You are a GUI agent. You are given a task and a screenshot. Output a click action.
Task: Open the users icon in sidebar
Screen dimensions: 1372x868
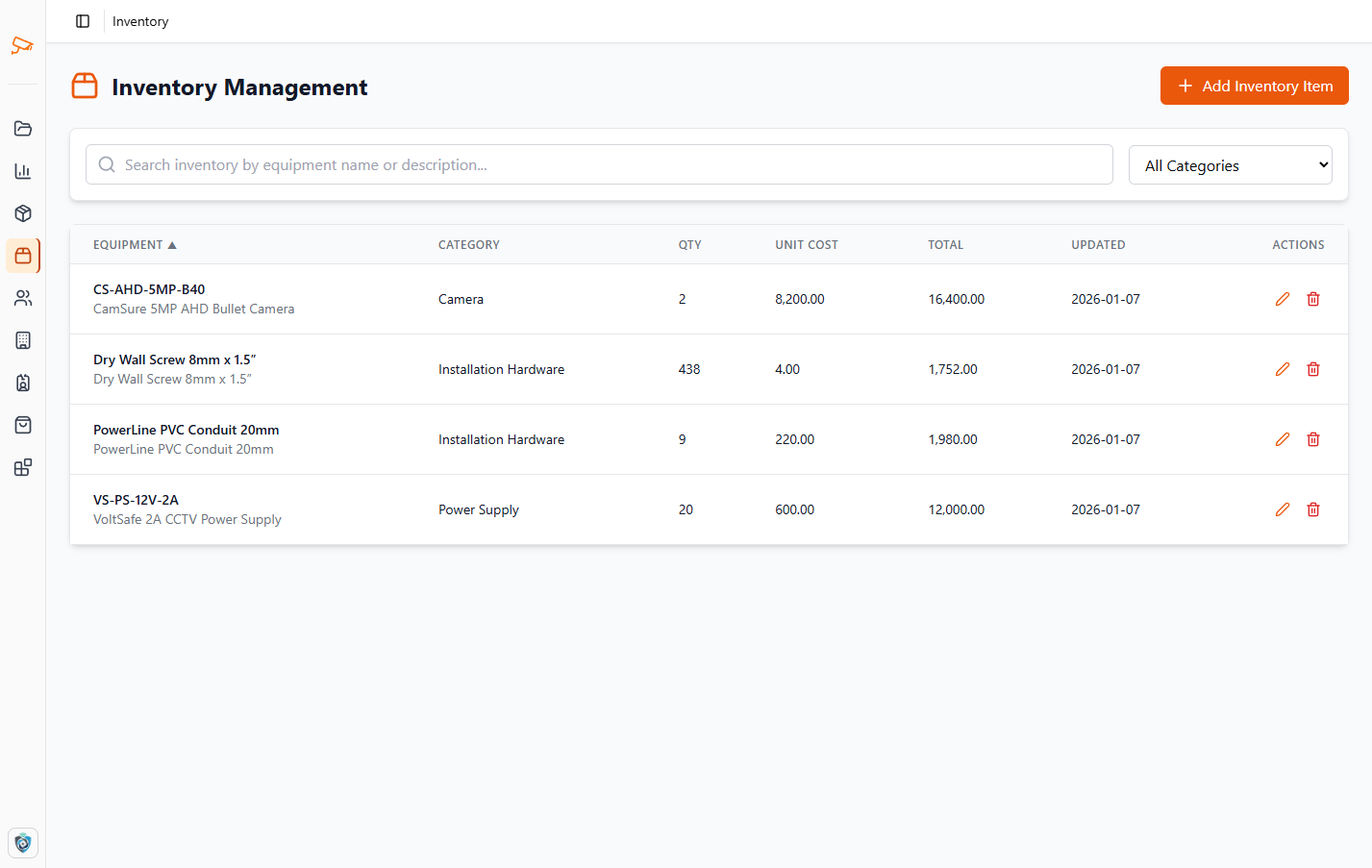click(x=23, y=298)
